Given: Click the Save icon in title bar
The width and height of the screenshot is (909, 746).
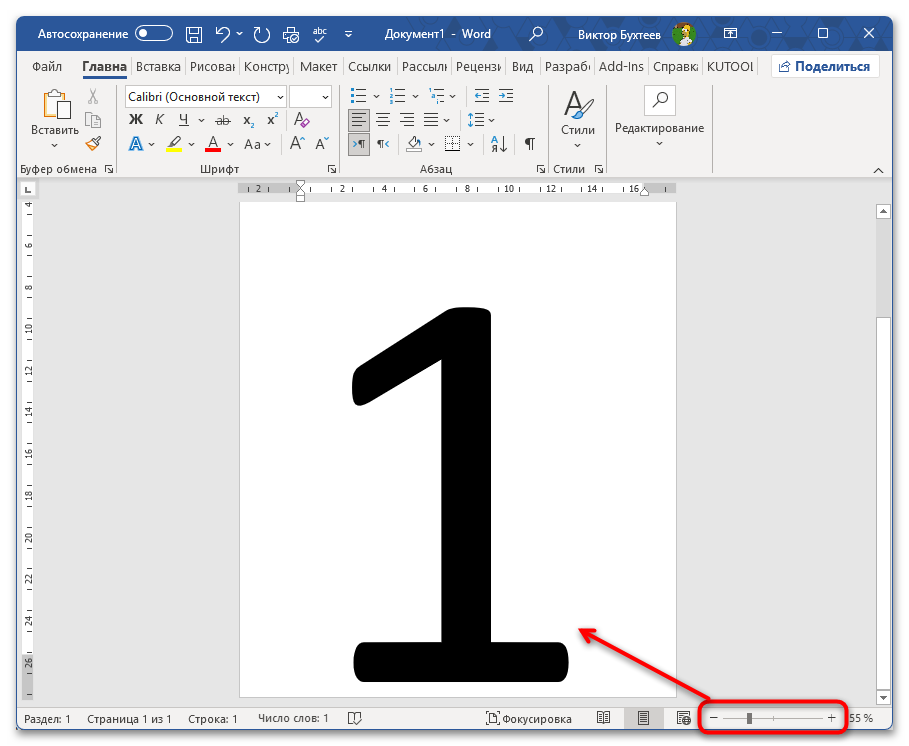Looking at the screenshot, I should point(195,34).
